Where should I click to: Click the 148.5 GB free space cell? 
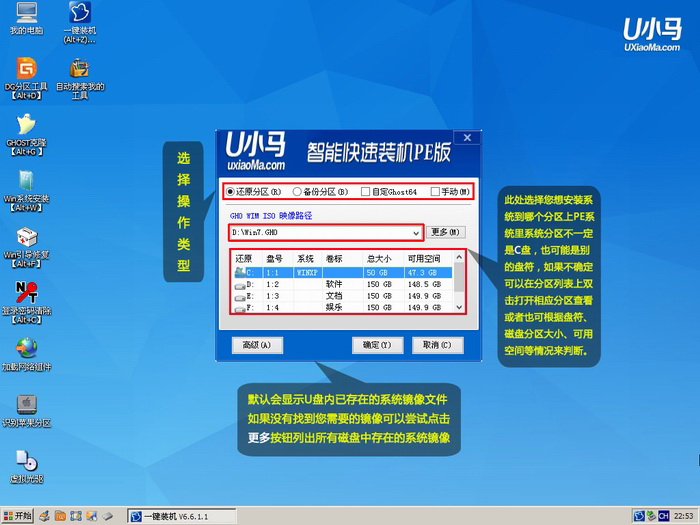click(424, 284)
